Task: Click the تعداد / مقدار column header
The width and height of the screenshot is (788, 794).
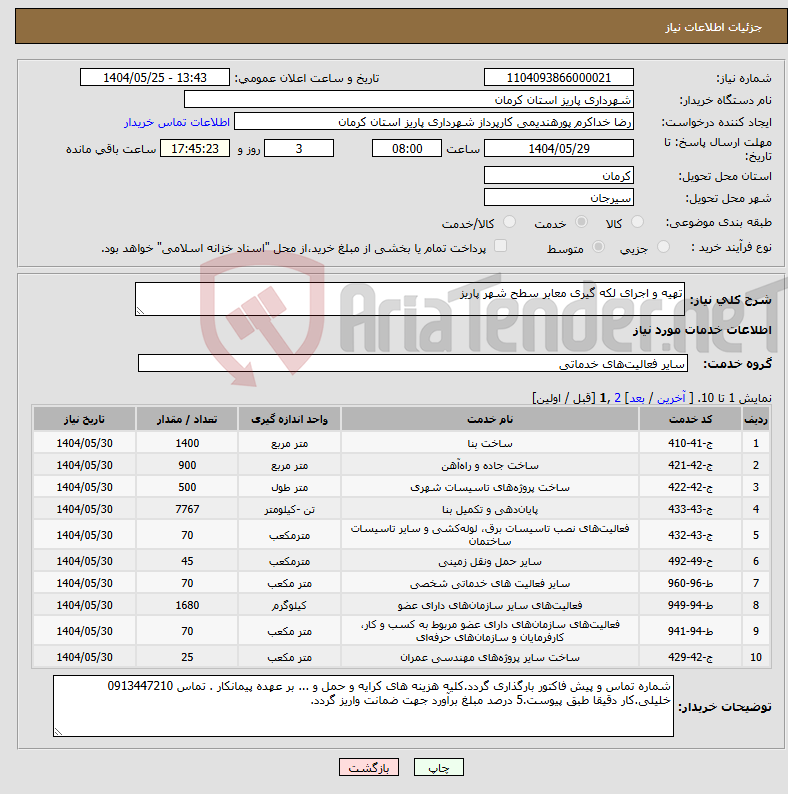Action: 187,419
